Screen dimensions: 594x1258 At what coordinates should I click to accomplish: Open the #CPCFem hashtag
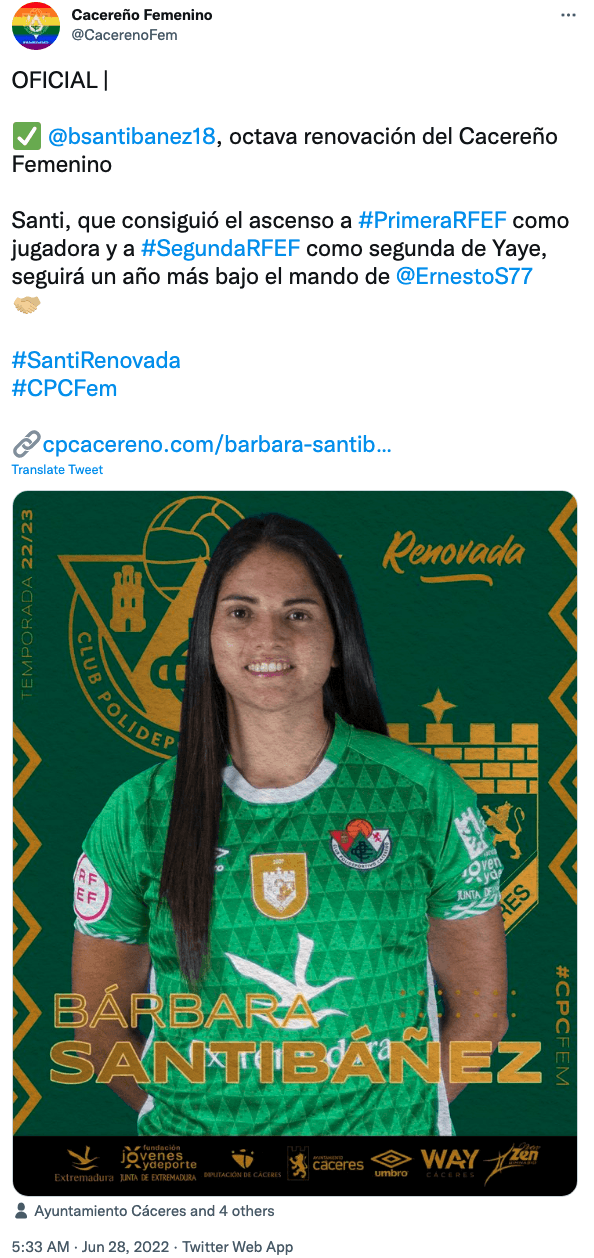pyautogui.click(x=64, y=388)
